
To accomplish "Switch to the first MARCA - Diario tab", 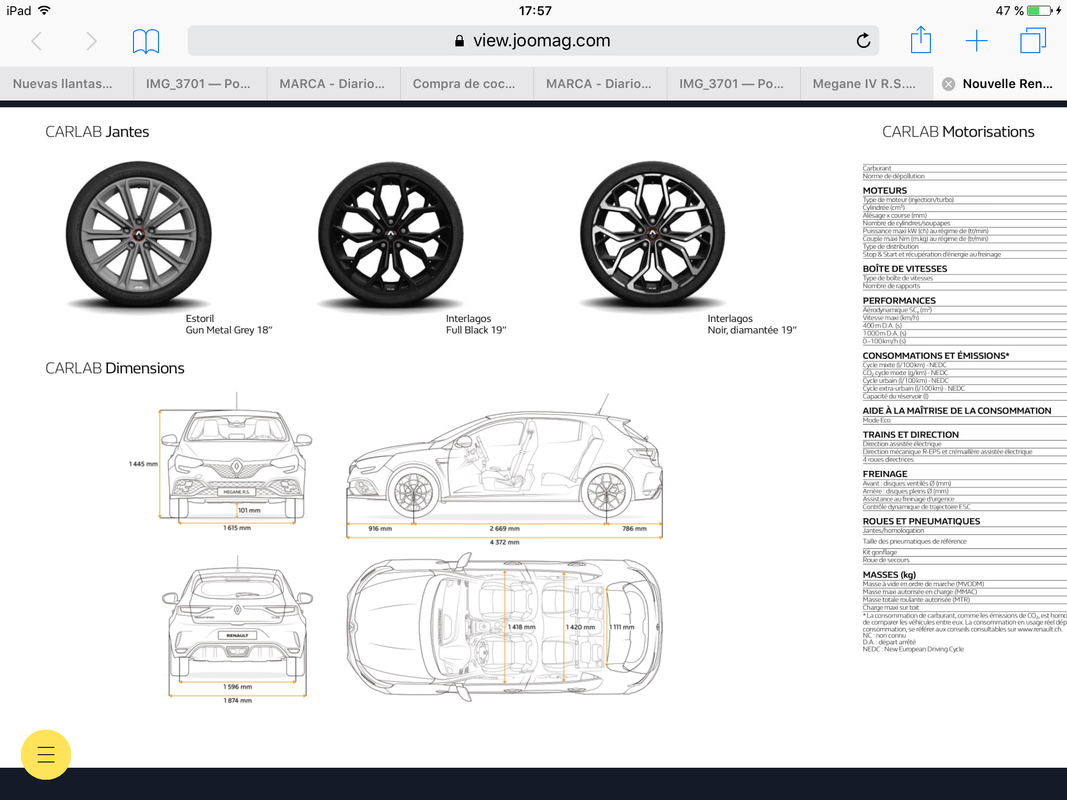I will (333, 84).
